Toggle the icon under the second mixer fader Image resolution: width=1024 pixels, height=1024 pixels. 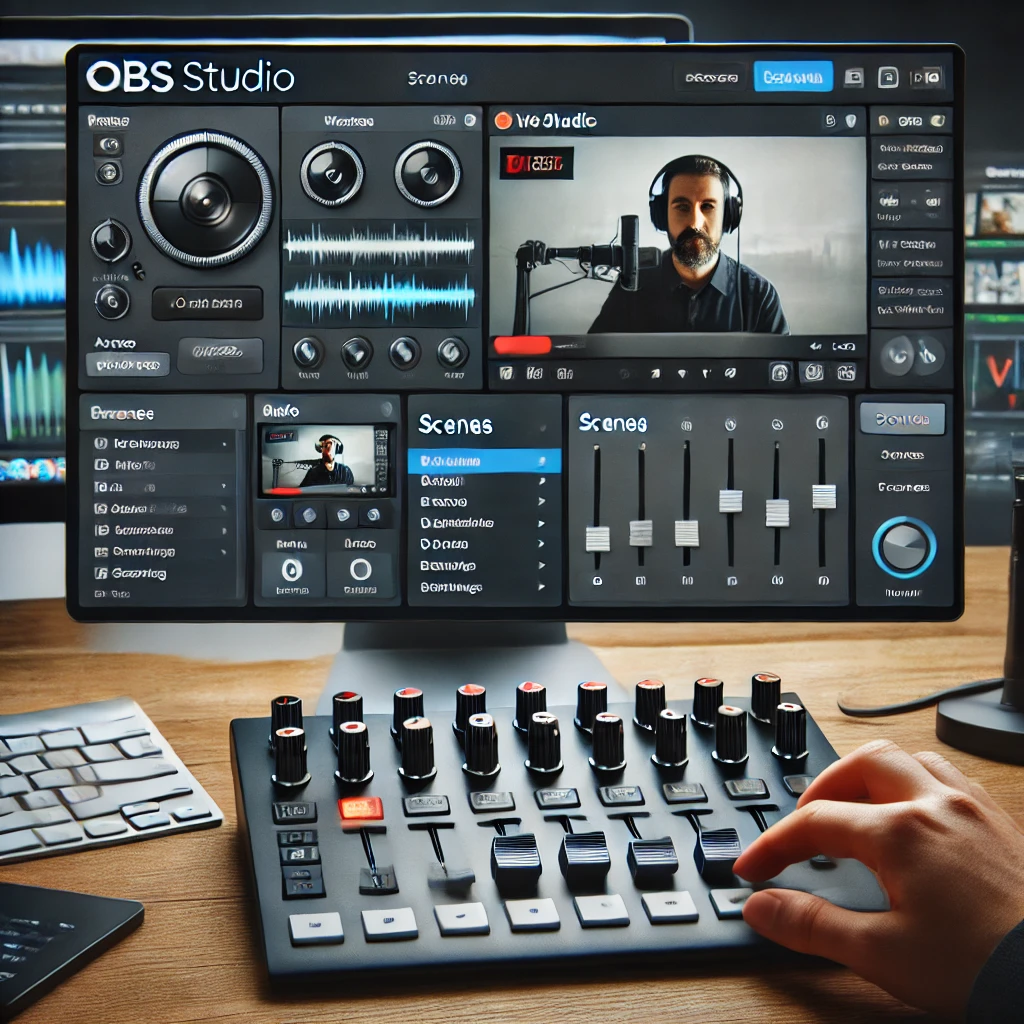pos(641,581)
